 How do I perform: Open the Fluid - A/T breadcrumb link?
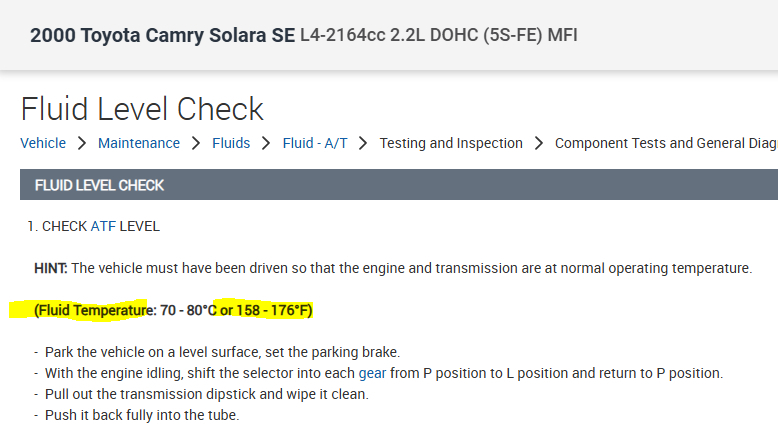315,143
